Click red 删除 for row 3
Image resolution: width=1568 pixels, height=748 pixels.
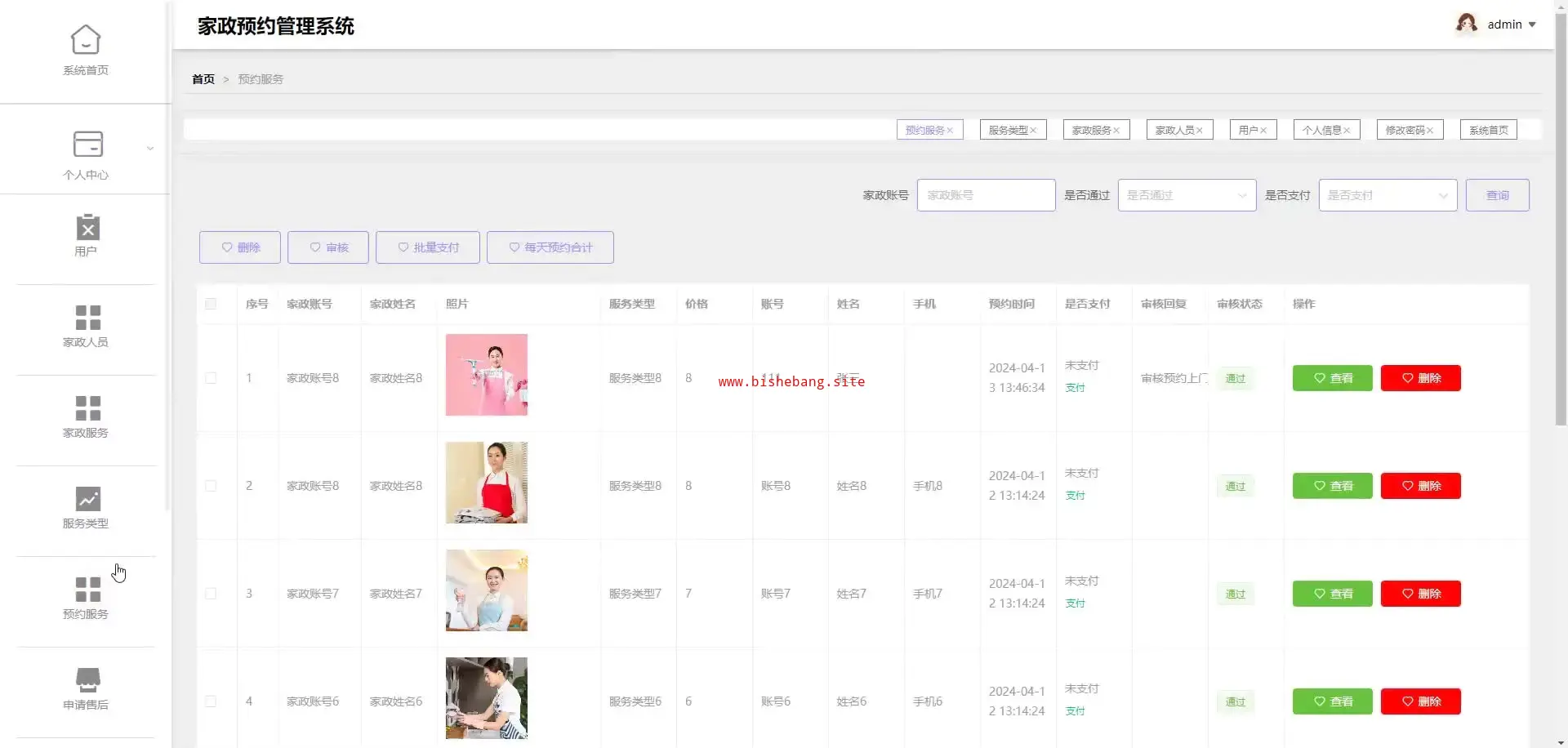coord(1421,594)
